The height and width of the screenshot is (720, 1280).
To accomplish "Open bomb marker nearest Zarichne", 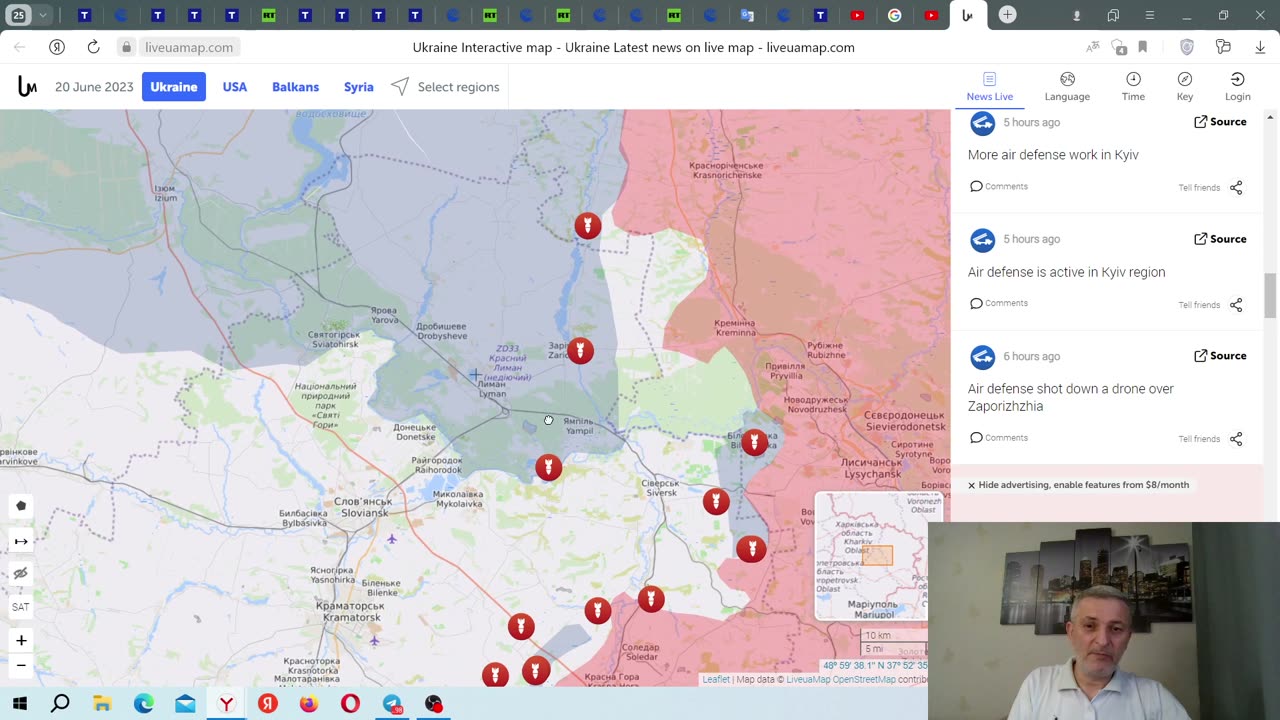I will point(580,351).
